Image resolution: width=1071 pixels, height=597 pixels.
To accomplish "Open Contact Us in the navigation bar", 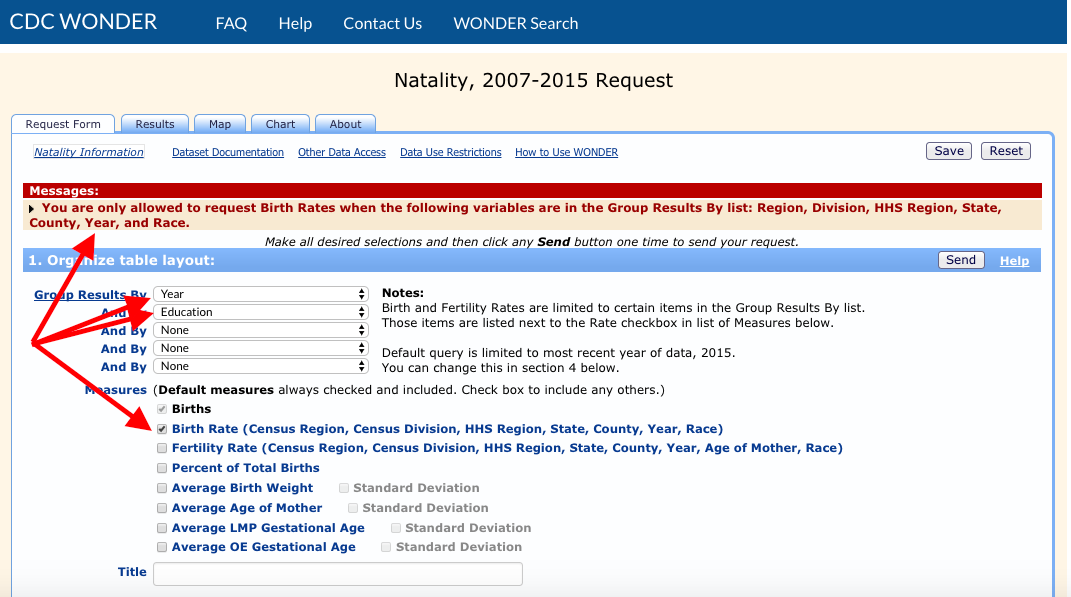I will (382, 22).
